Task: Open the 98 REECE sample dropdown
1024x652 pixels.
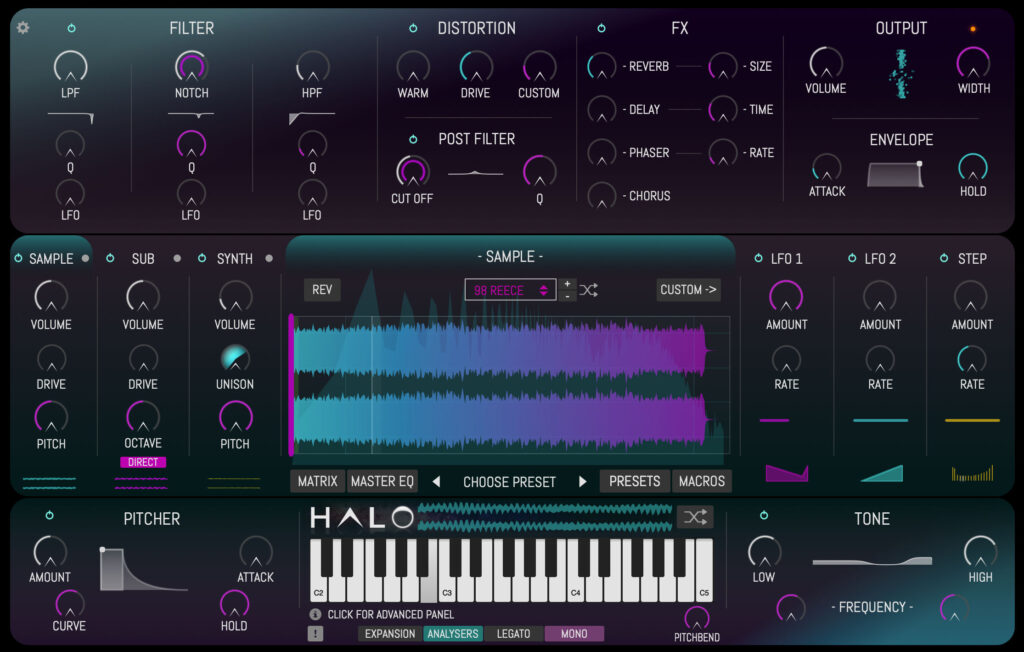Action: coord(511,290)
